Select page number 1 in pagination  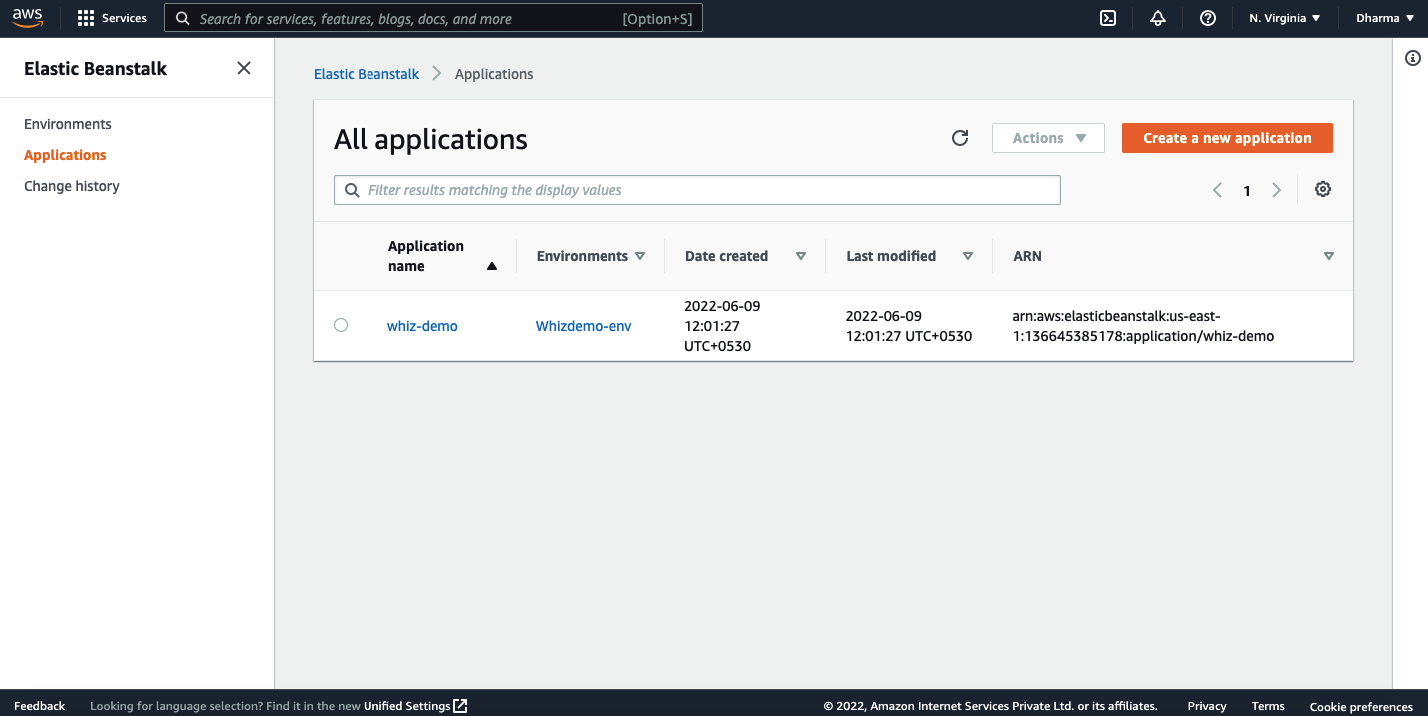point(1247,190)
